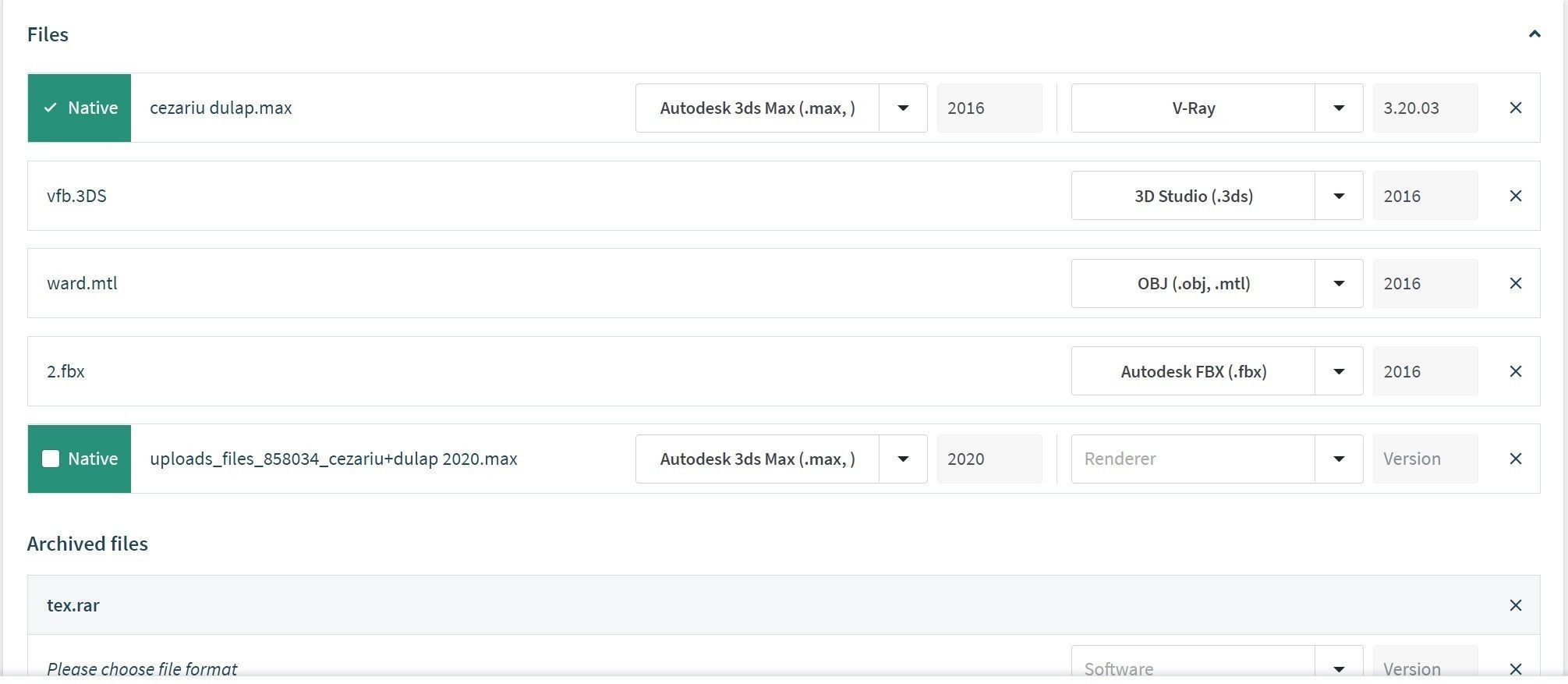This screenshot has height=684, width=1568.
Task: Click the 2020 version field
Action: pyautogui.click(x=989, y=459)
